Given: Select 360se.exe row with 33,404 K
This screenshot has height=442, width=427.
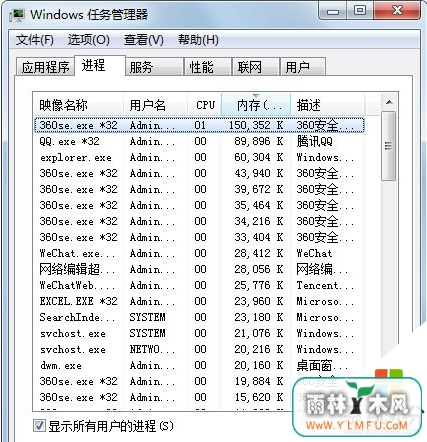Looking at the screenshot, I should pos(199,237).
